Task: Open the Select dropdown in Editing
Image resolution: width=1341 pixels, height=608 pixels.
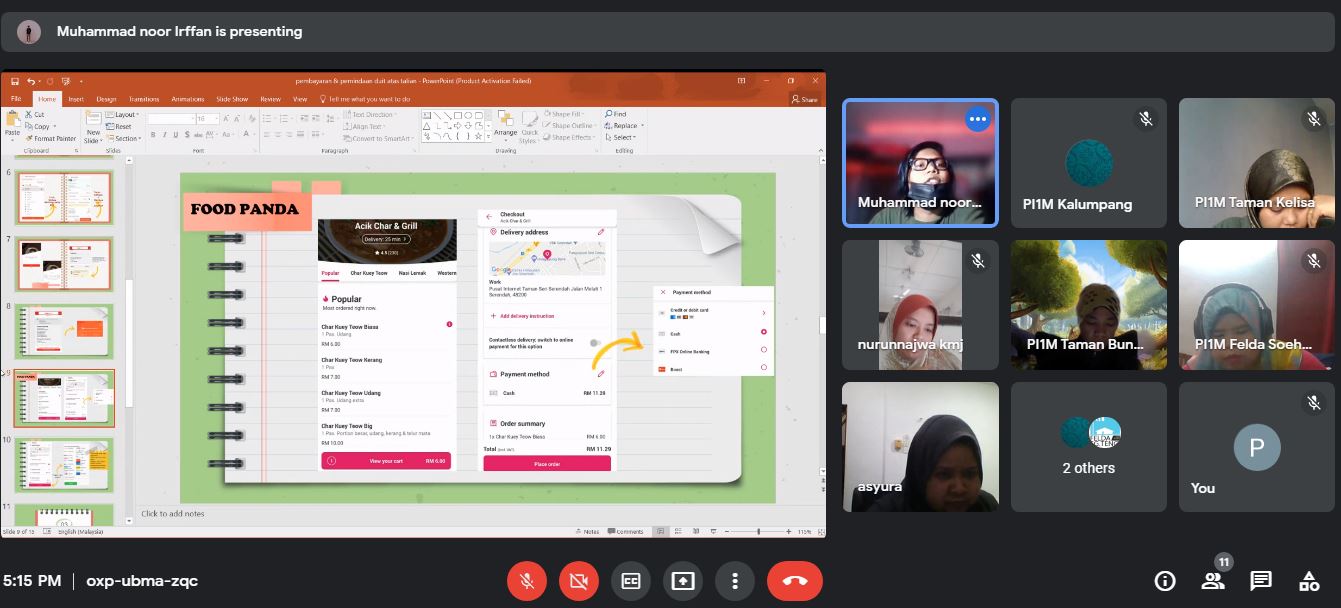Action: pyautogui.click(x=621, y=138)
